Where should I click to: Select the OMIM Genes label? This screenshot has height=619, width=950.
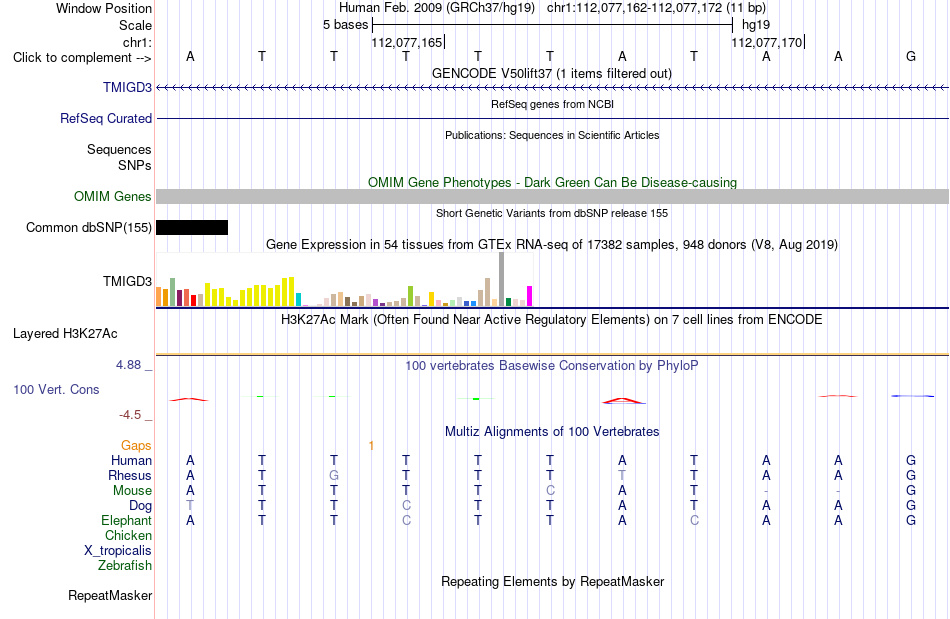coord(112,196)
